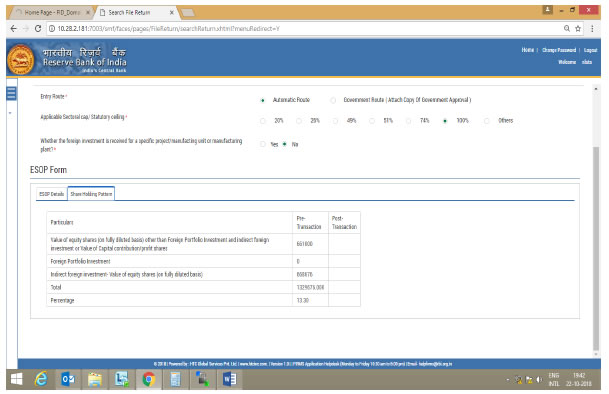This screenshot has height=394, width=609.
Task: Click the Logout link
Action: pos(590,50)
